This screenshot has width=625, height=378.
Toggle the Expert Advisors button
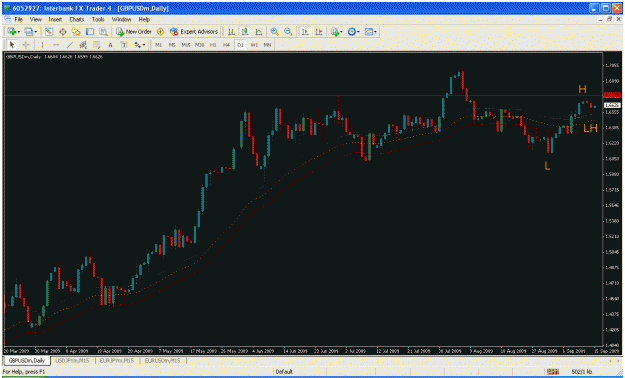(194, 32)
